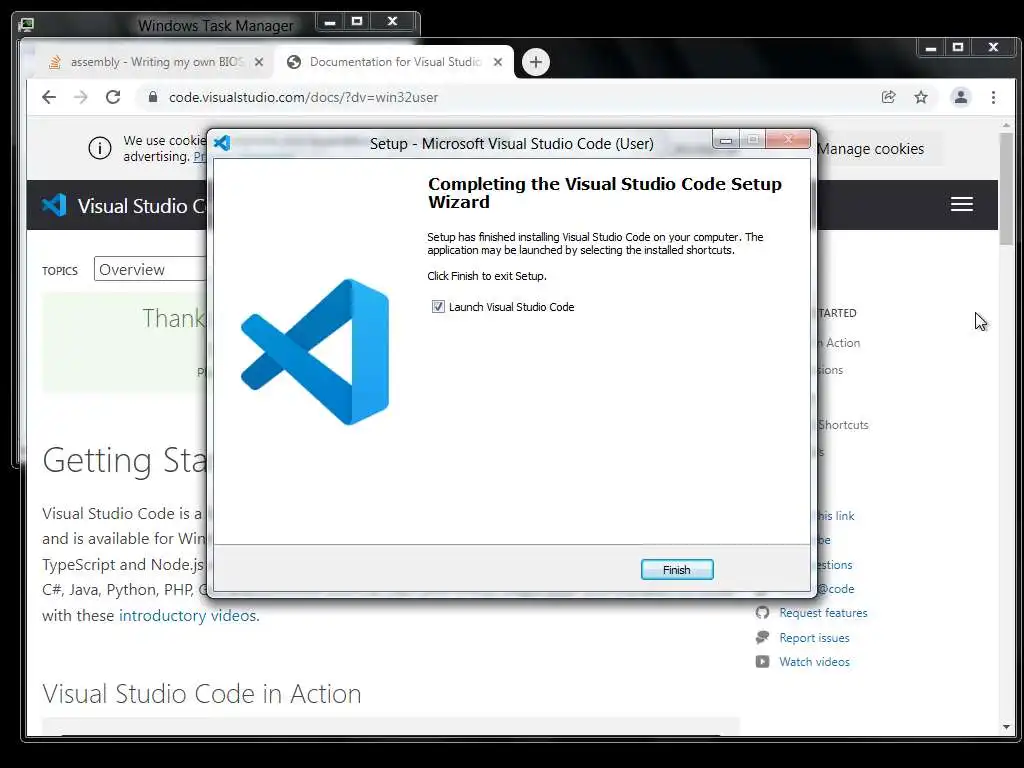This screenshot has width=1024, height=768.
Task: Click the Visual Studio Code logo on the site header
Action: [54, 206]
